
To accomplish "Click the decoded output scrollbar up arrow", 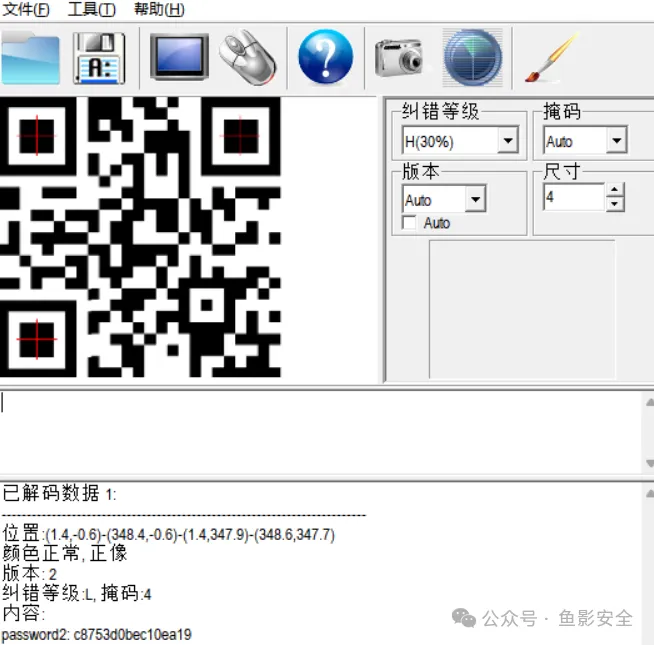I will coord(649,494).
